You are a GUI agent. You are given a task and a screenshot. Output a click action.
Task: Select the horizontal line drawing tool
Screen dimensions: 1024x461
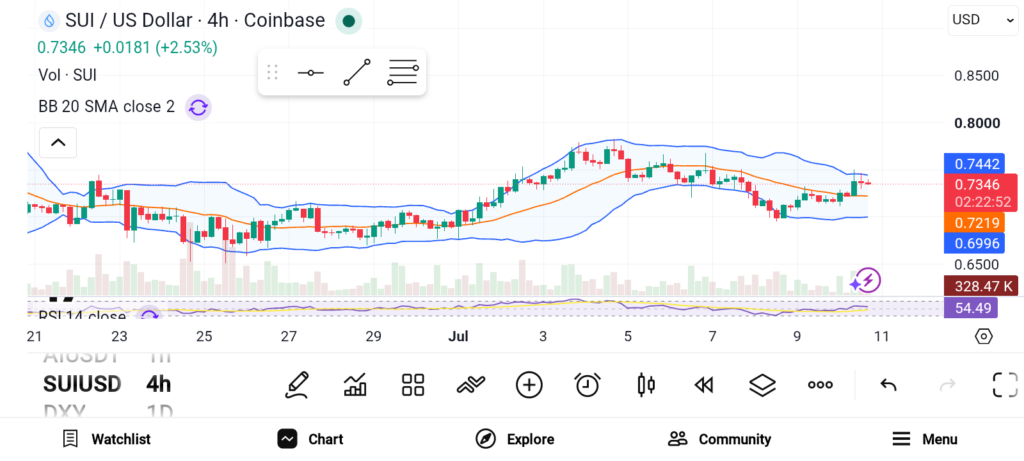(x=311, y=72)
